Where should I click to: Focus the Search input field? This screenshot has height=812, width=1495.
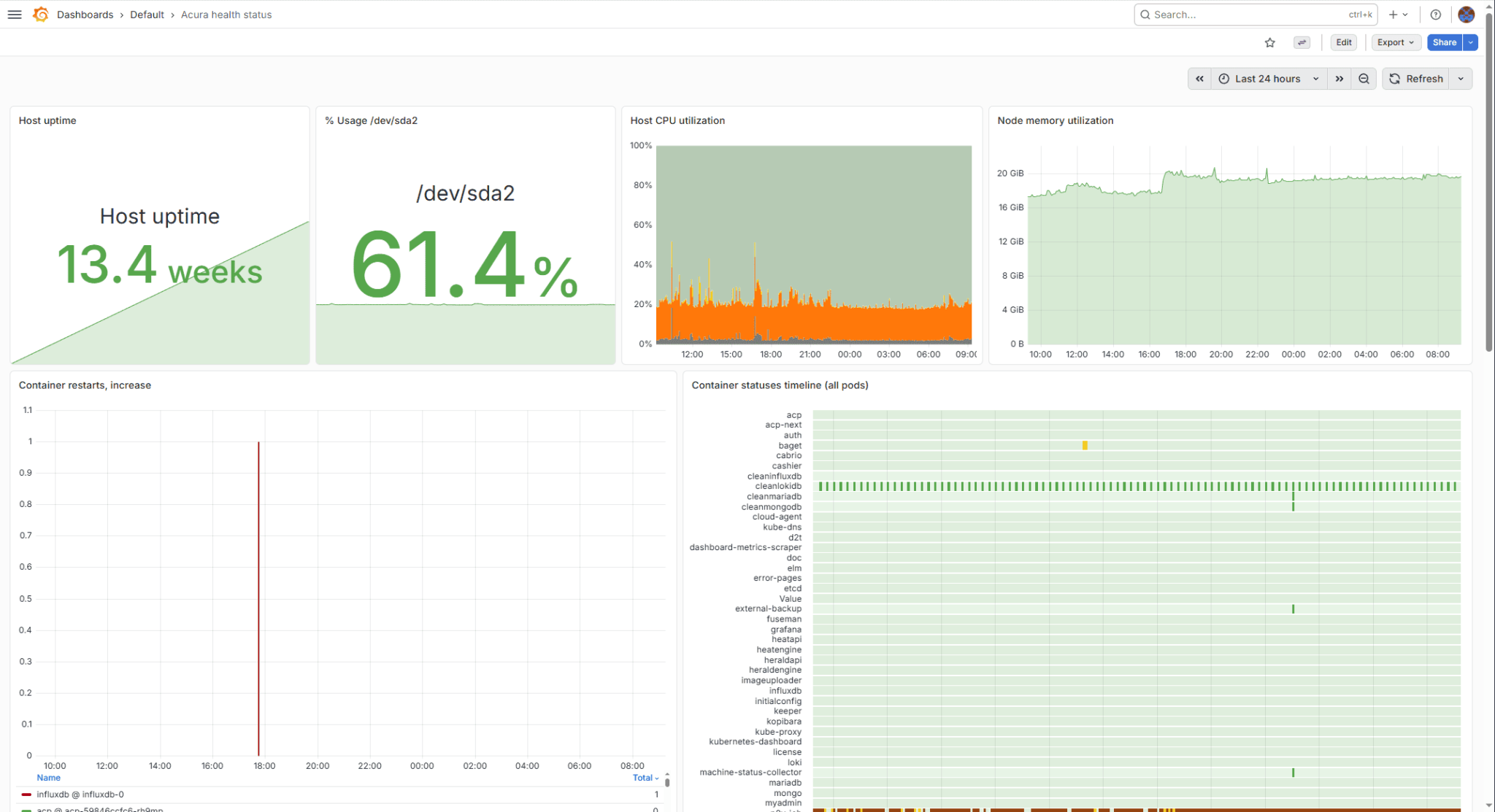1256,15
